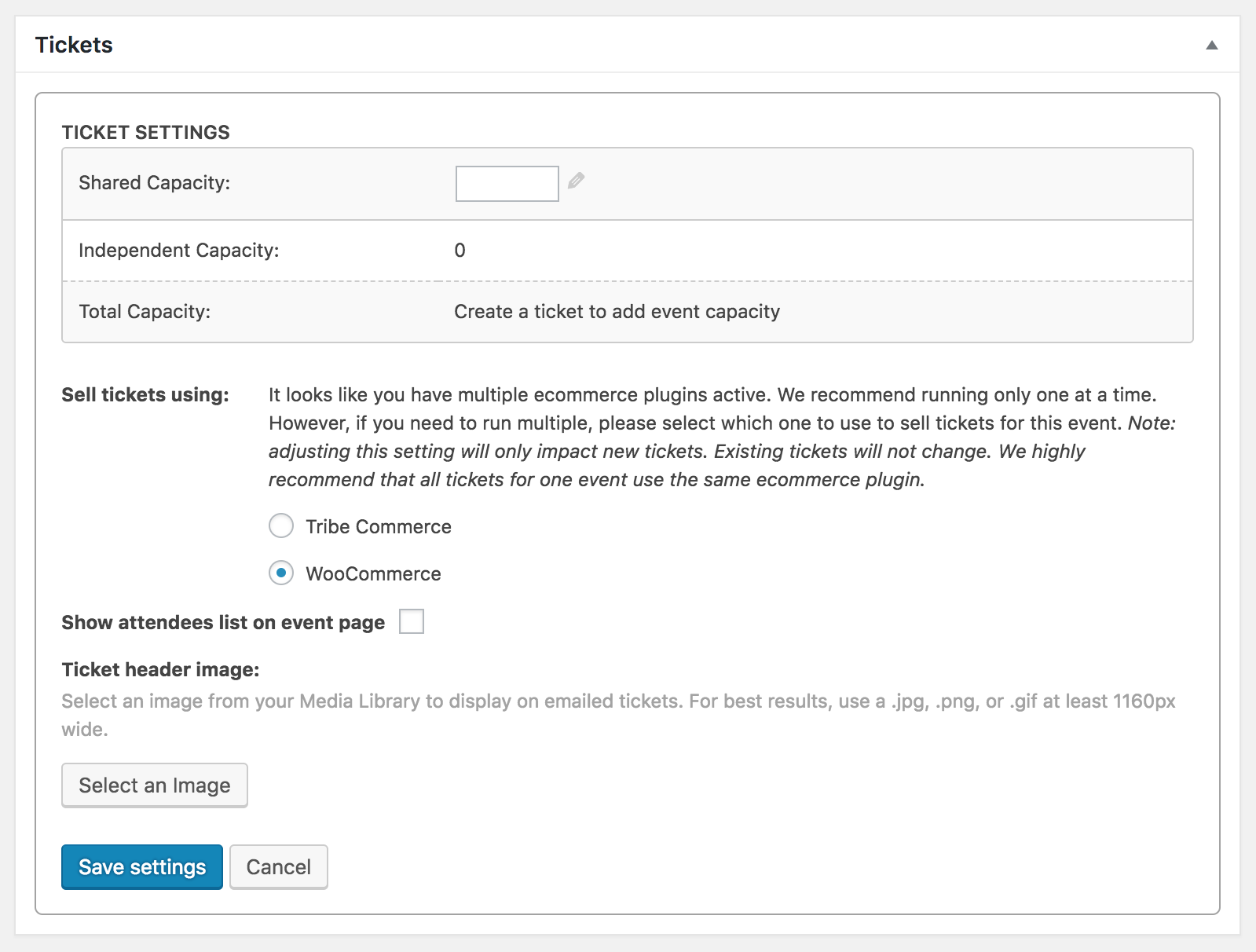Click the pencil edit icon beside Shared Capacity
The height and width of the screenshot is (952, 1256).
576,181
